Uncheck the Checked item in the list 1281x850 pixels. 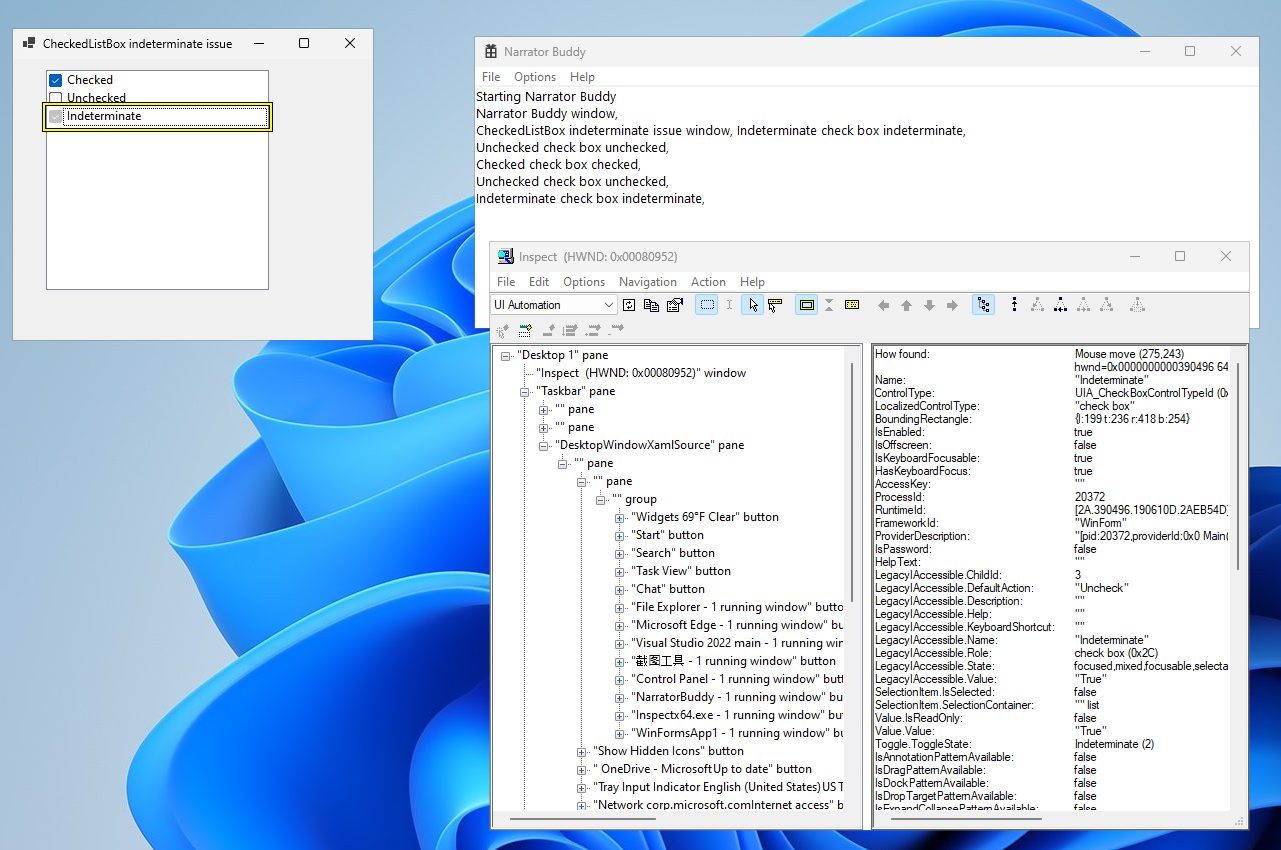click(x=55, y=79)
